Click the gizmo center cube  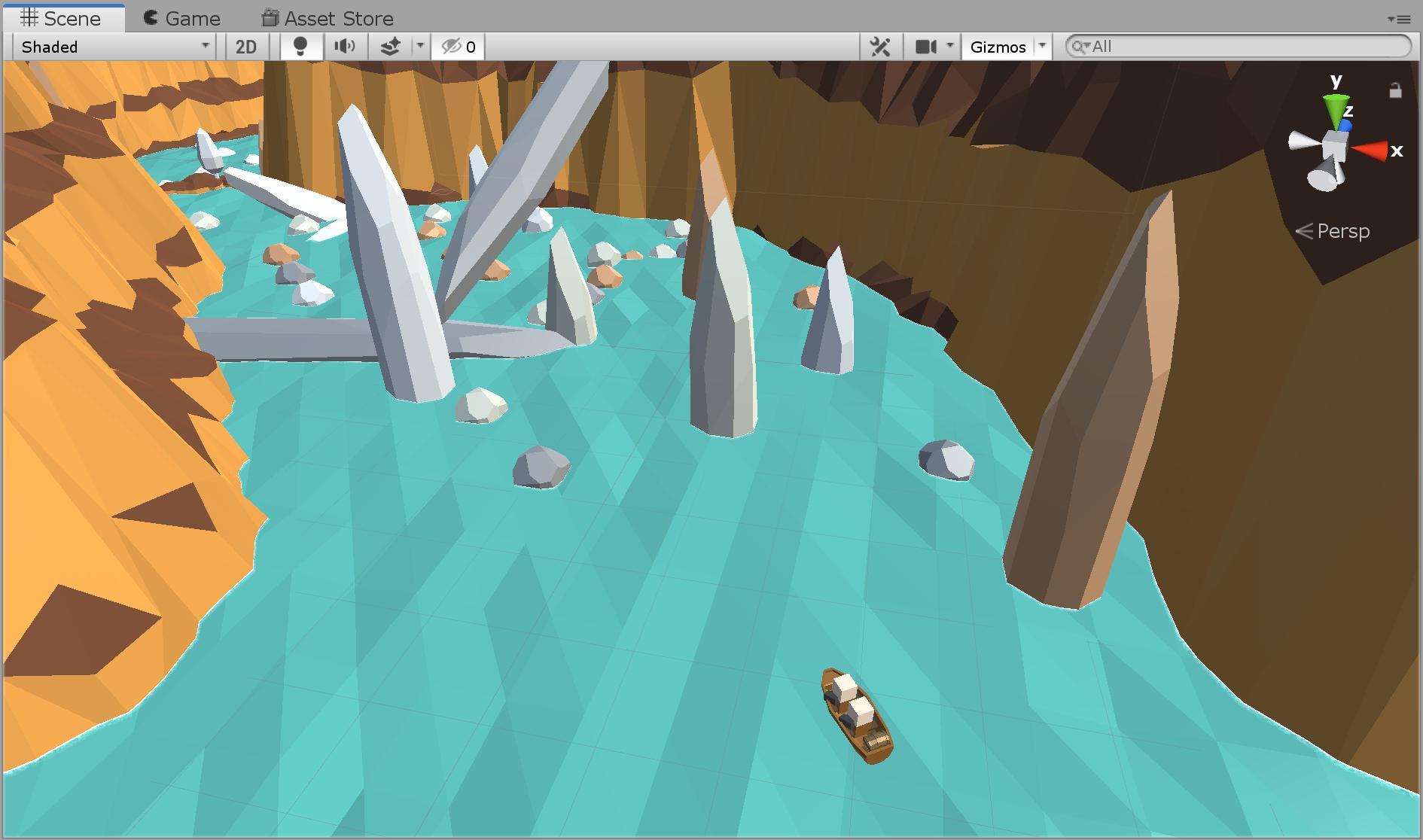pos(1335,145)
